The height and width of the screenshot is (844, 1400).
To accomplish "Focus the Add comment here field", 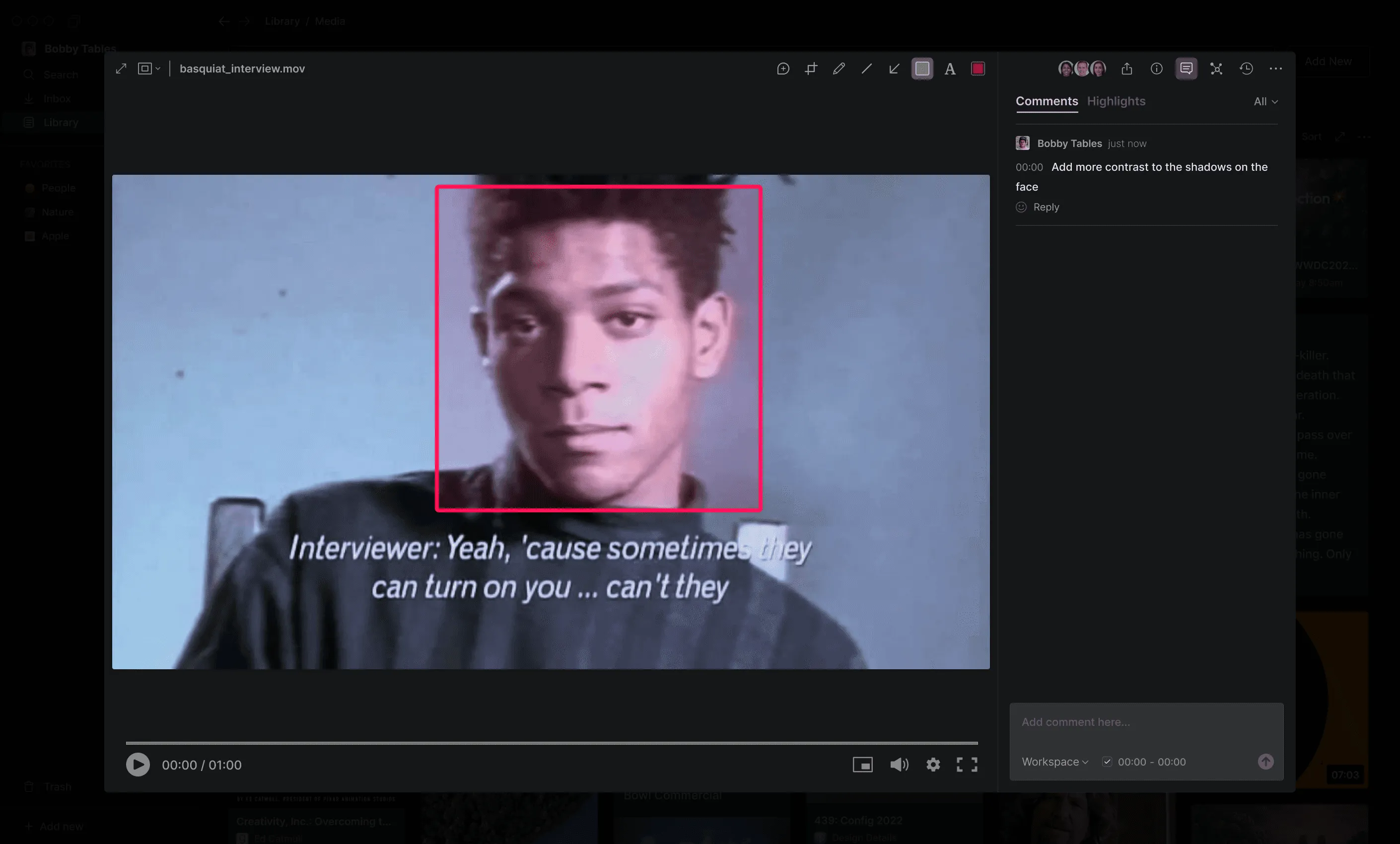I will 1146,722.
